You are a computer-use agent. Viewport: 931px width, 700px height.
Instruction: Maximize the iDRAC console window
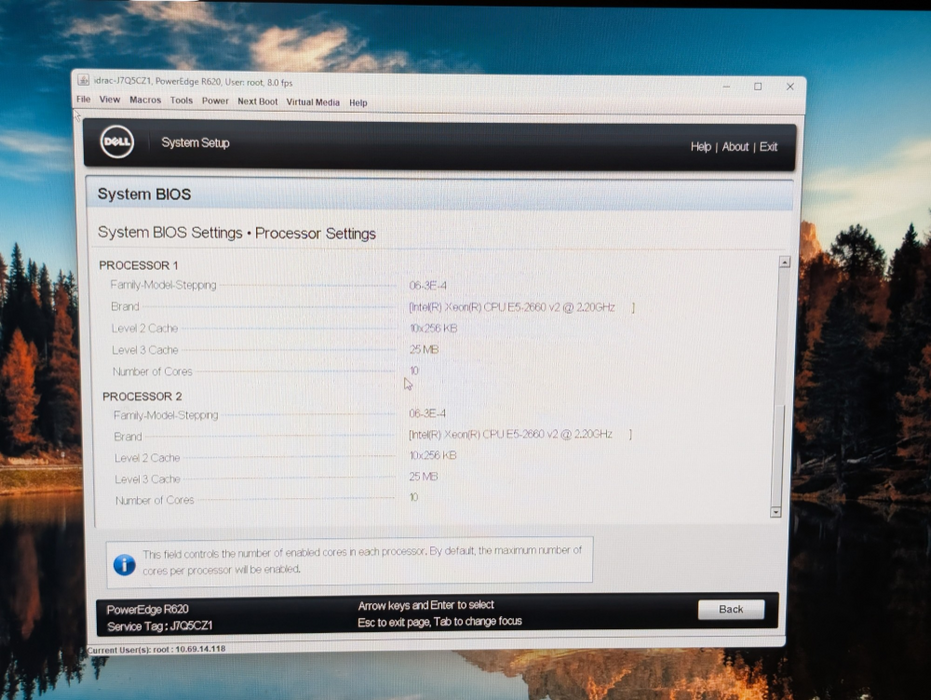[758, 87]
